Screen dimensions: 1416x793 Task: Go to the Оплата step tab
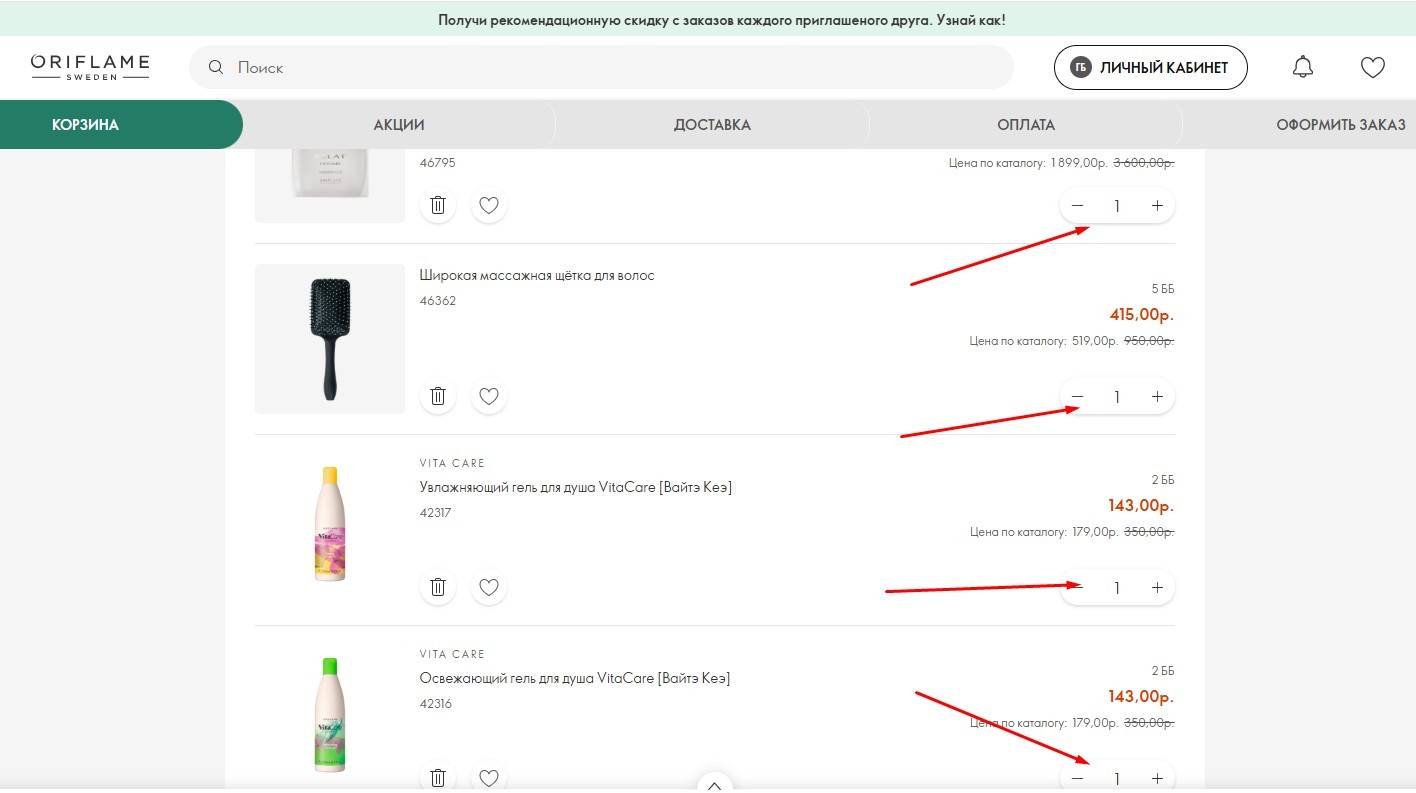coord(1026,125)
